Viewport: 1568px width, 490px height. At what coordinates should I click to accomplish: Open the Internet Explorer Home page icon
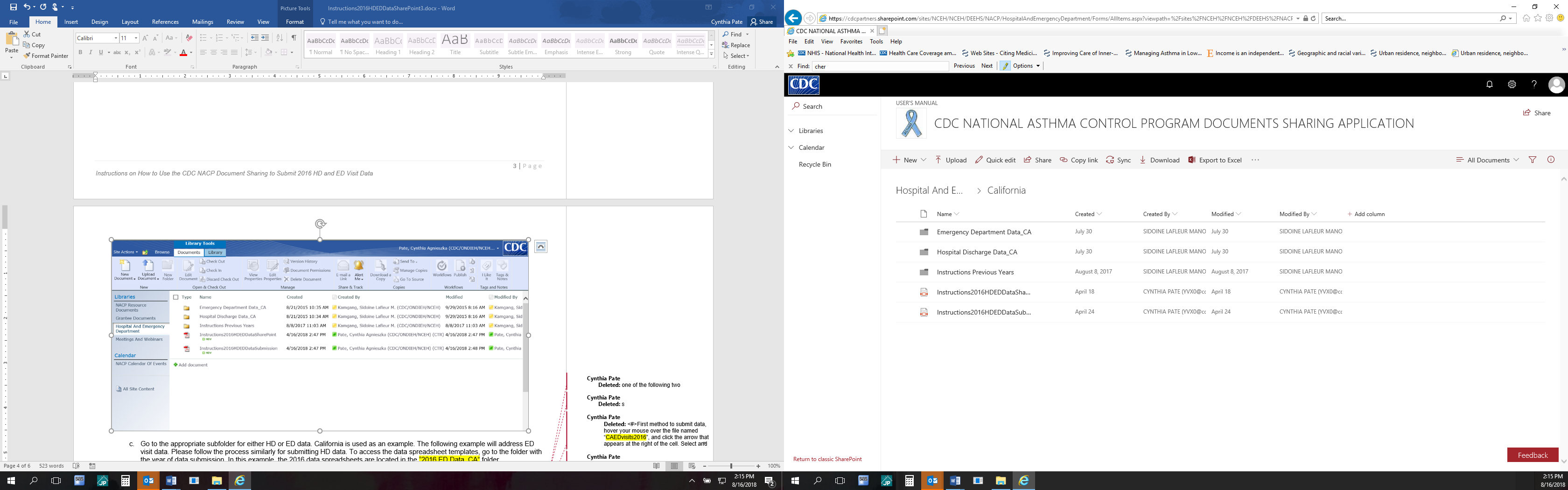click(1526, 18)
